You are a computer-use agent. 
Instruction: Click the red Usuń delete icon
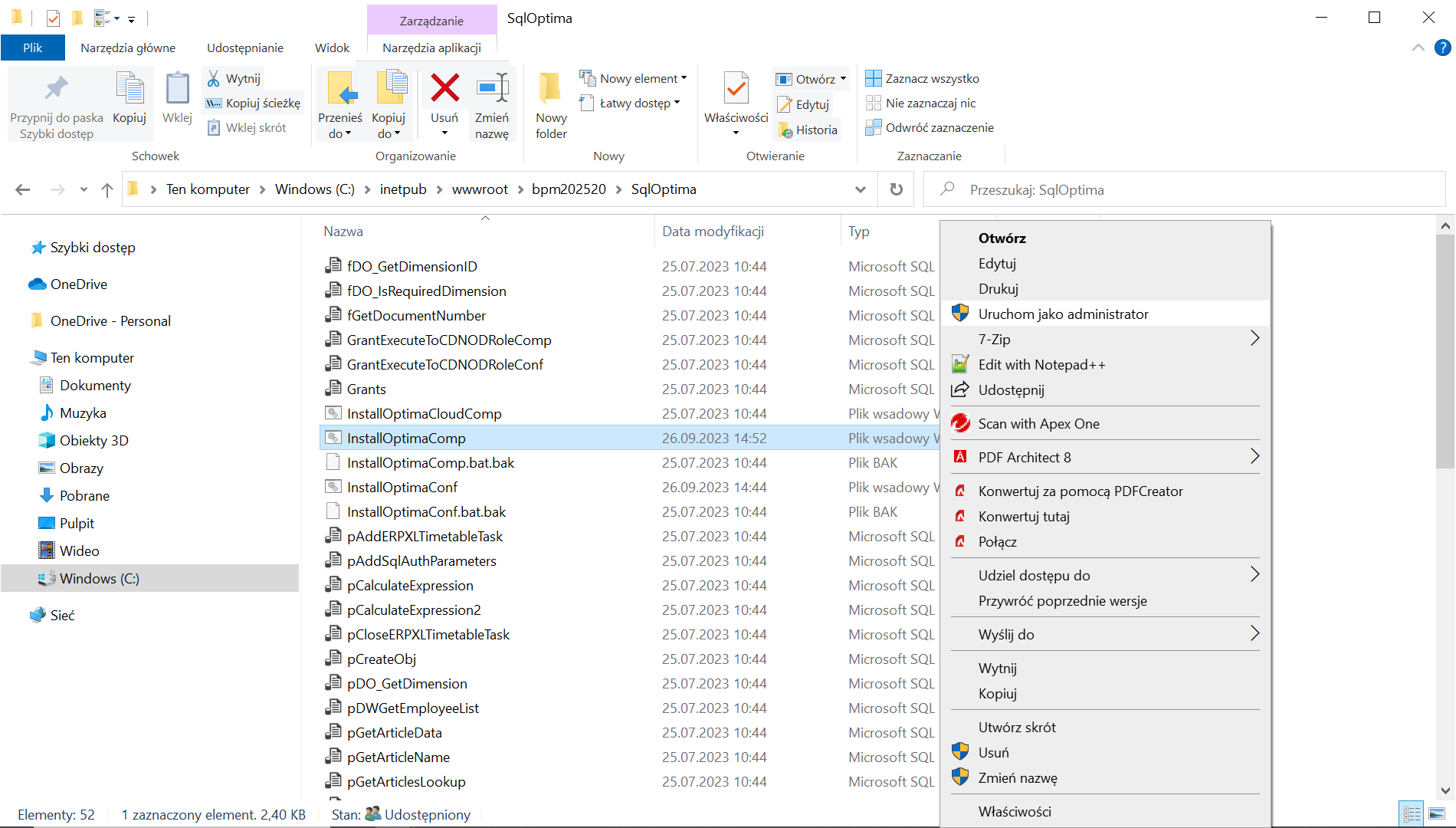coord(444,88)
